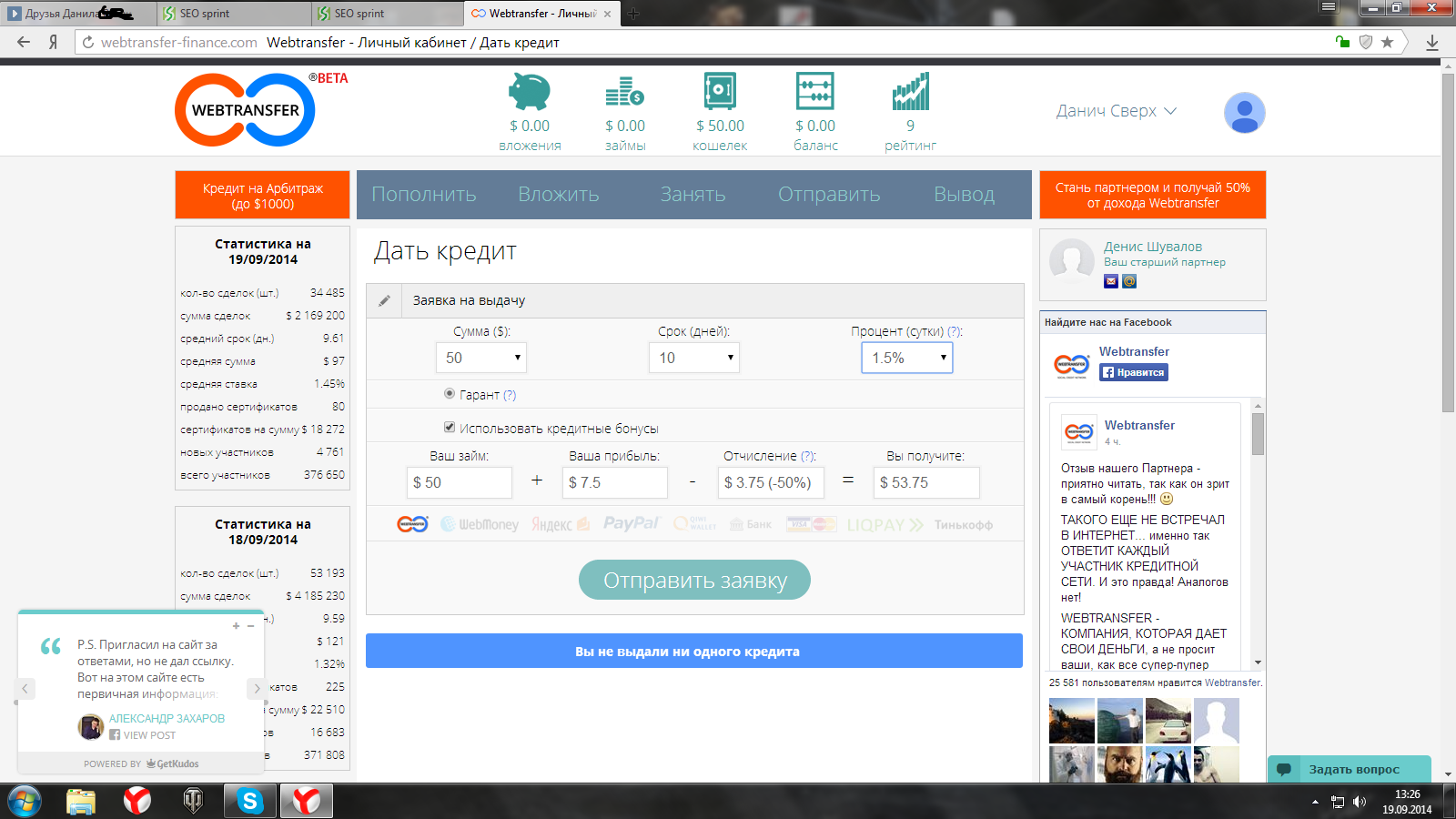This screenshot has width=1456, height=819.
Task: Click the taskbar volume icon
Action: (x=1359, y=802)
